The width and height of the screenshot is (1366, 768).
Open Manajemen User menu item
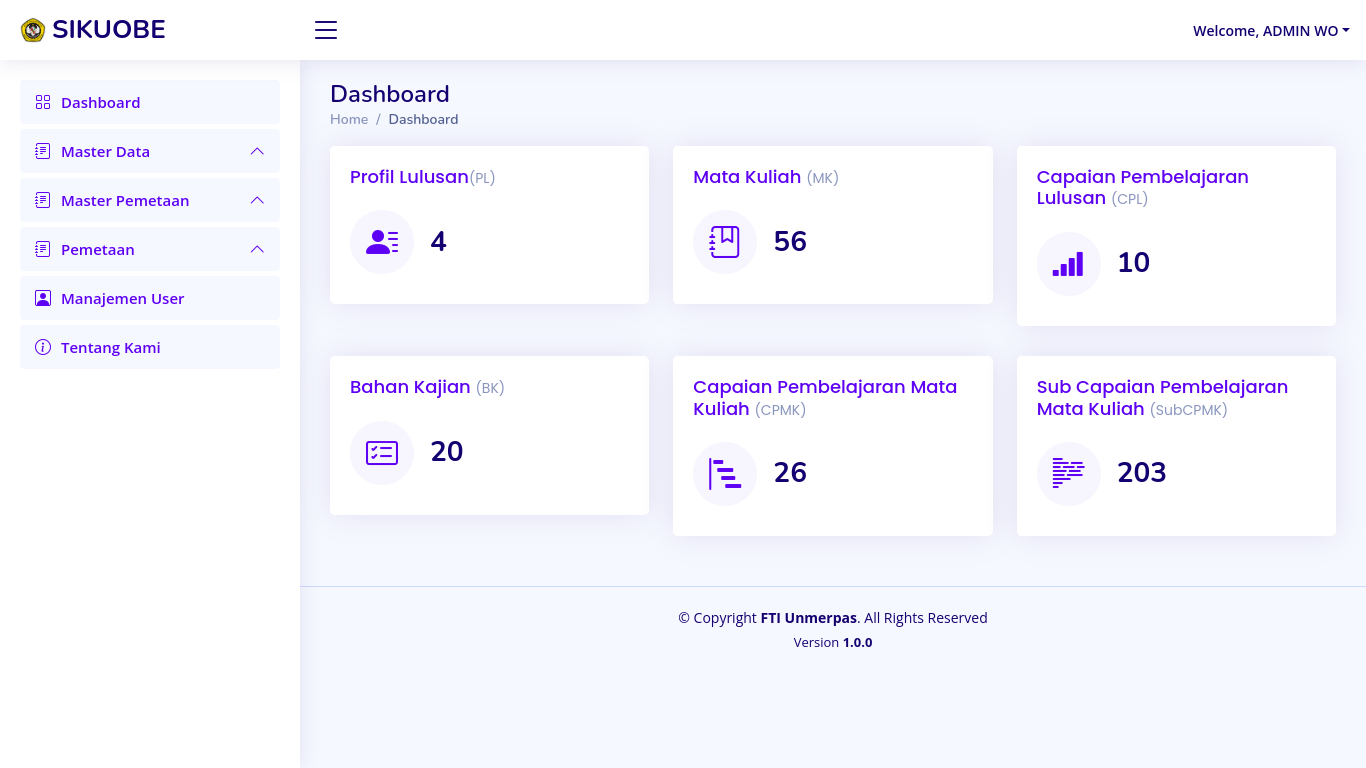122,298
